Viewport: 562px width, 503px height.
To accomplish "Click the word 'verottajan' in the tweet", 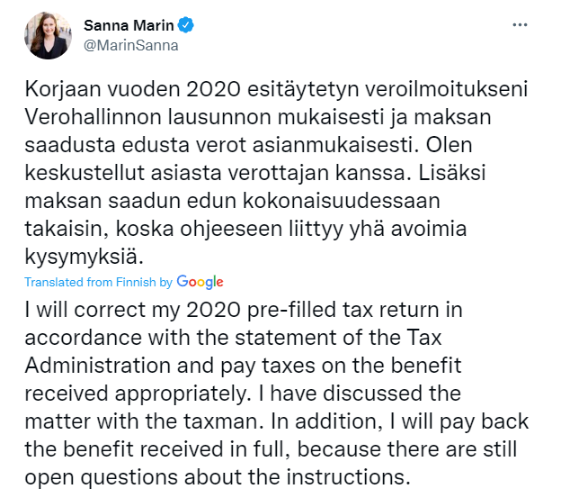I will point(278,173).
